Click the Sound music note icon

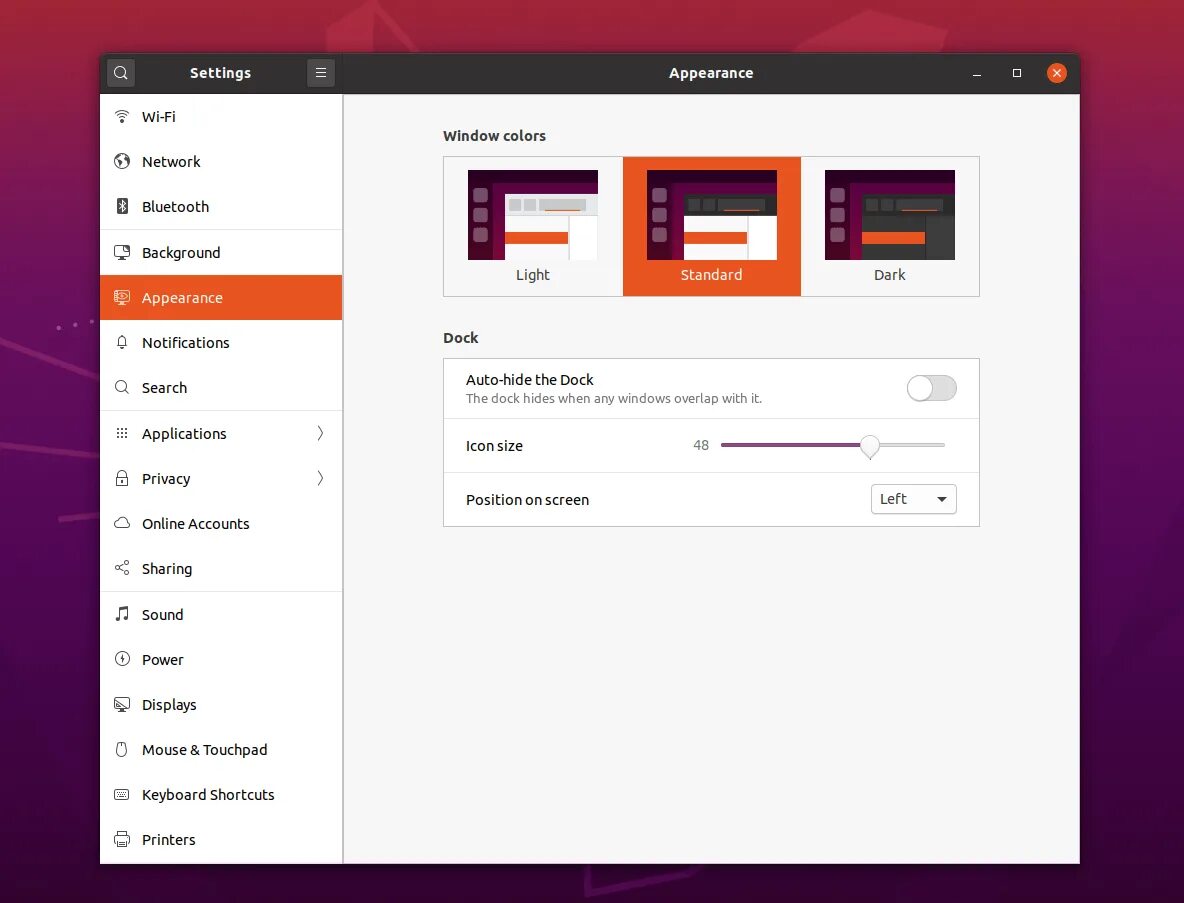tap(122, 614)
